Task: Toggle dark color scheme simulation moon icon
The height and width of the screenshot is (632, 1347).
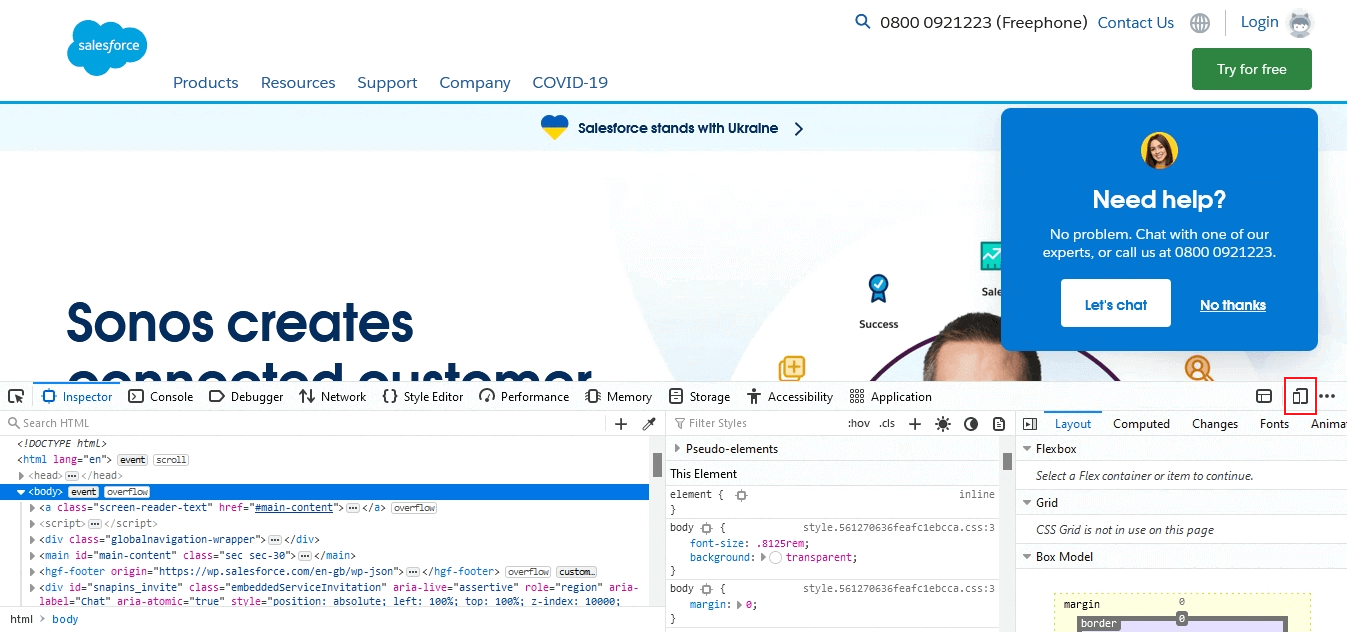Action: [x=971, y=424]
